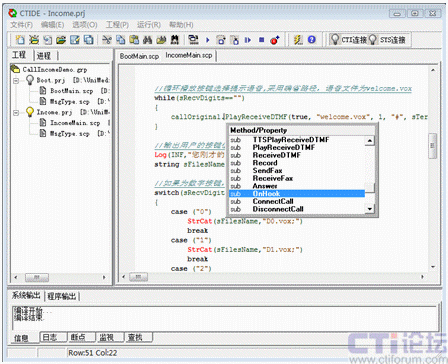Collapse the Boot.prj tree node

point(16,80)
